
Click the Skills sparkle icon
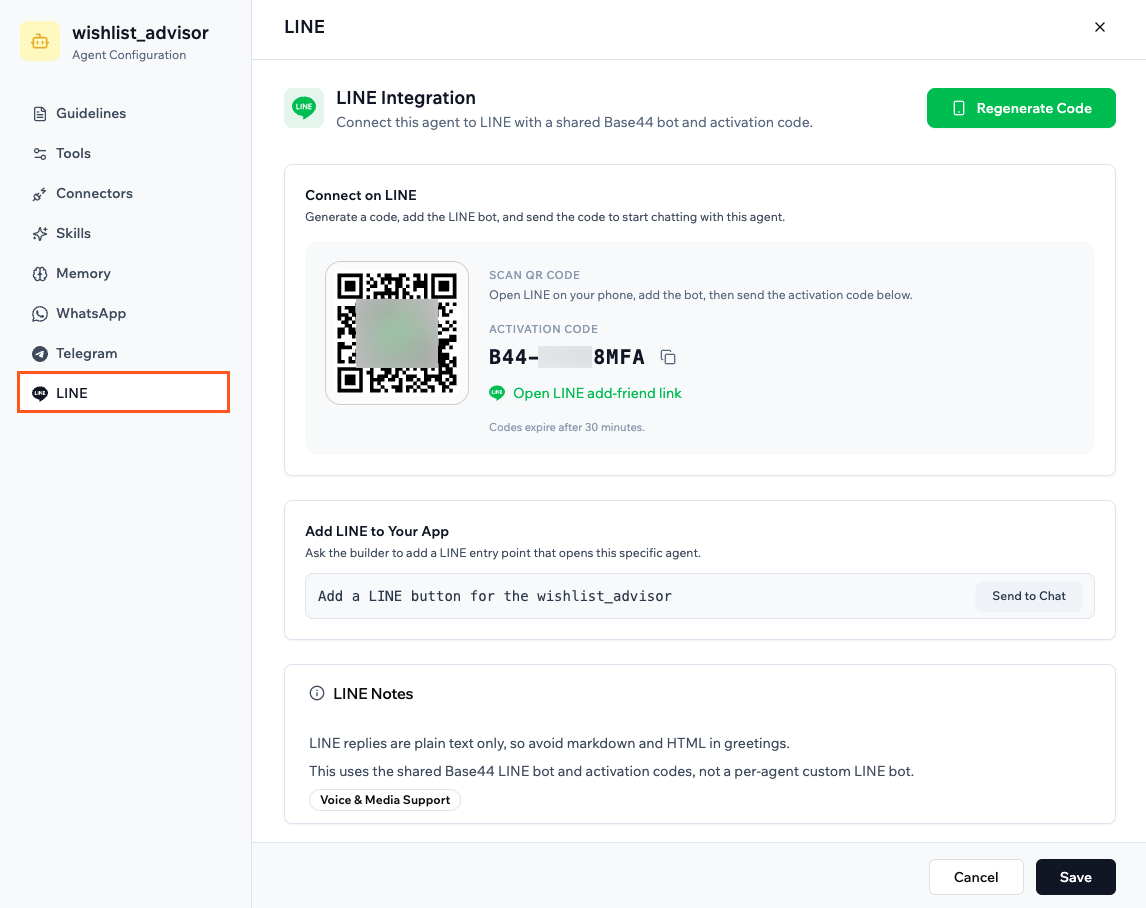click(x=40, y=234)
